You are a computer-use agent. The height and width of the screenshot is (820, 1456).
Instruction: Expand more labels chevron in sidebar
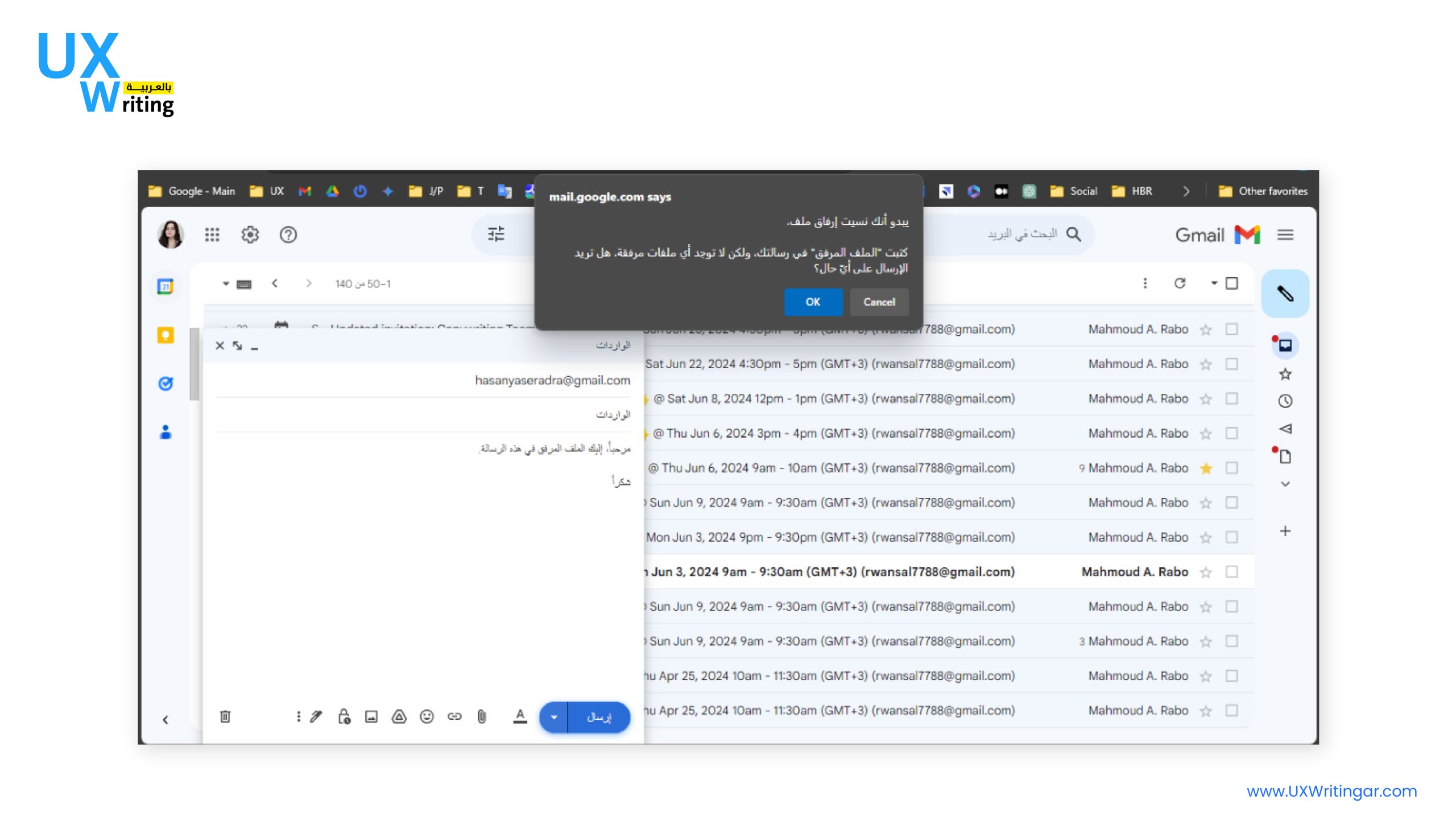pyautogui.click(x=1285, y=484)
